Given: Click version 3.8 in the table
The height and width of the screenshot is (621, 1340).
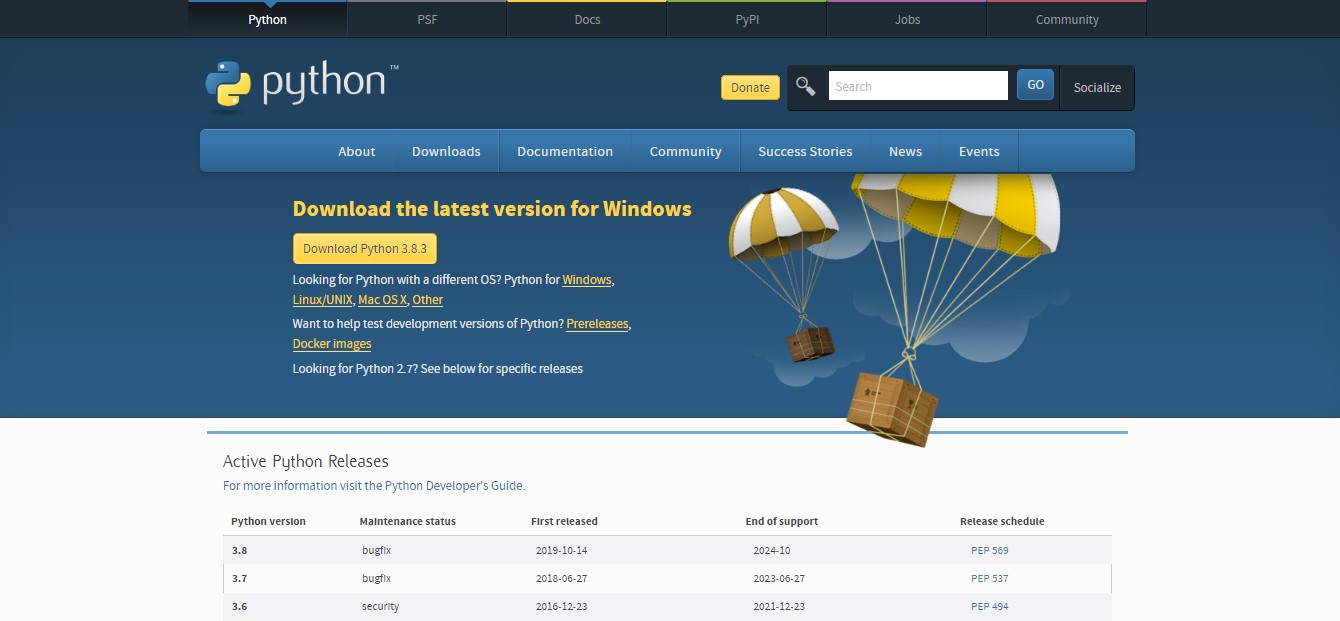Looking at the screenshot, I should [238, 551].
